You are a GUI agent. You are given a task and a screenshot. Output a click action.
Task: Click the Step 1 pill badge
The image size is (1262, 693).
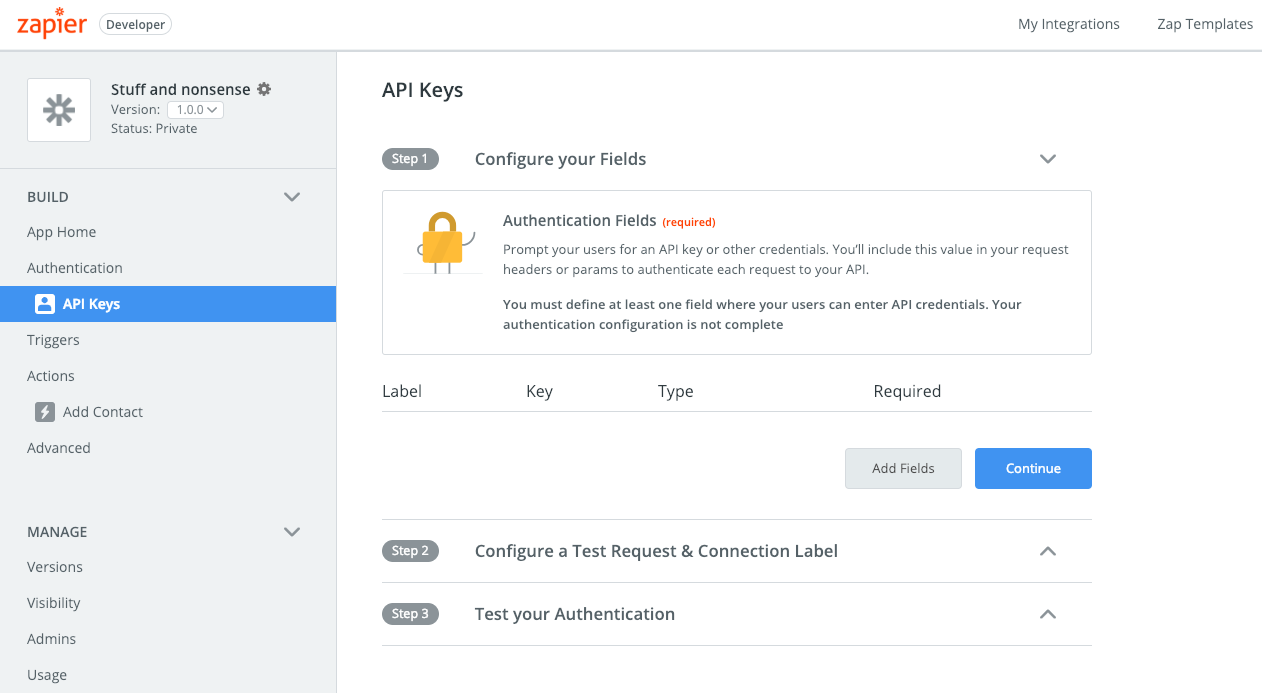click(x=410, y=158)
